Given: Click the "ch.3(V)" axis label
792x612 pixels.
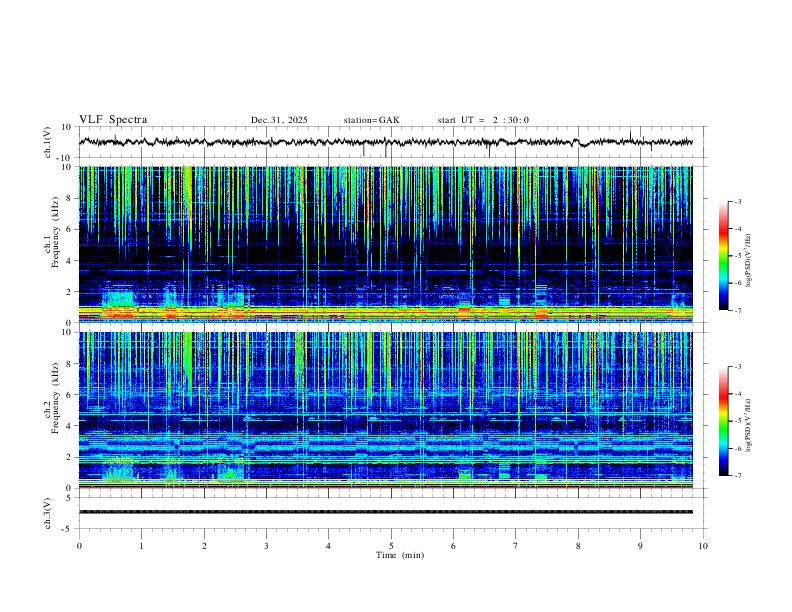Looking at the screenshot, I should (x=48, y=513).
